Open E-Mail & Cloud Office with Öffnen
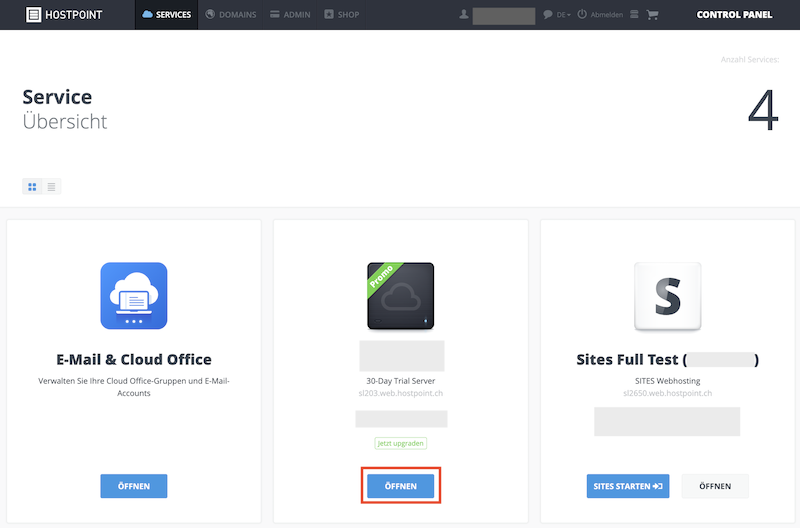Viewport: 800px width, 528px height. pyautogui.click(x=134, y=486)
